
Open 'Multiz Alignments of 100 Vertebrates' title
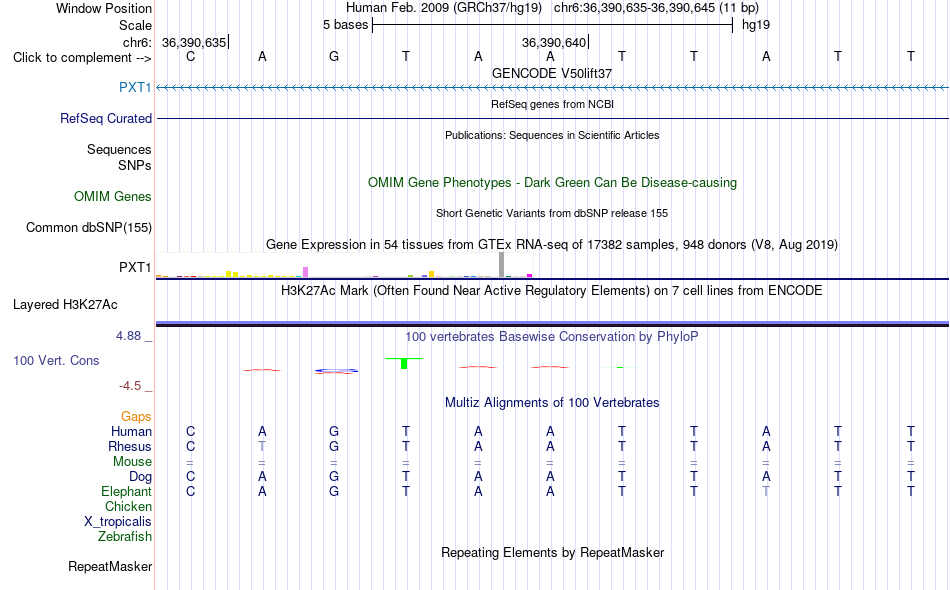[552, 403]
